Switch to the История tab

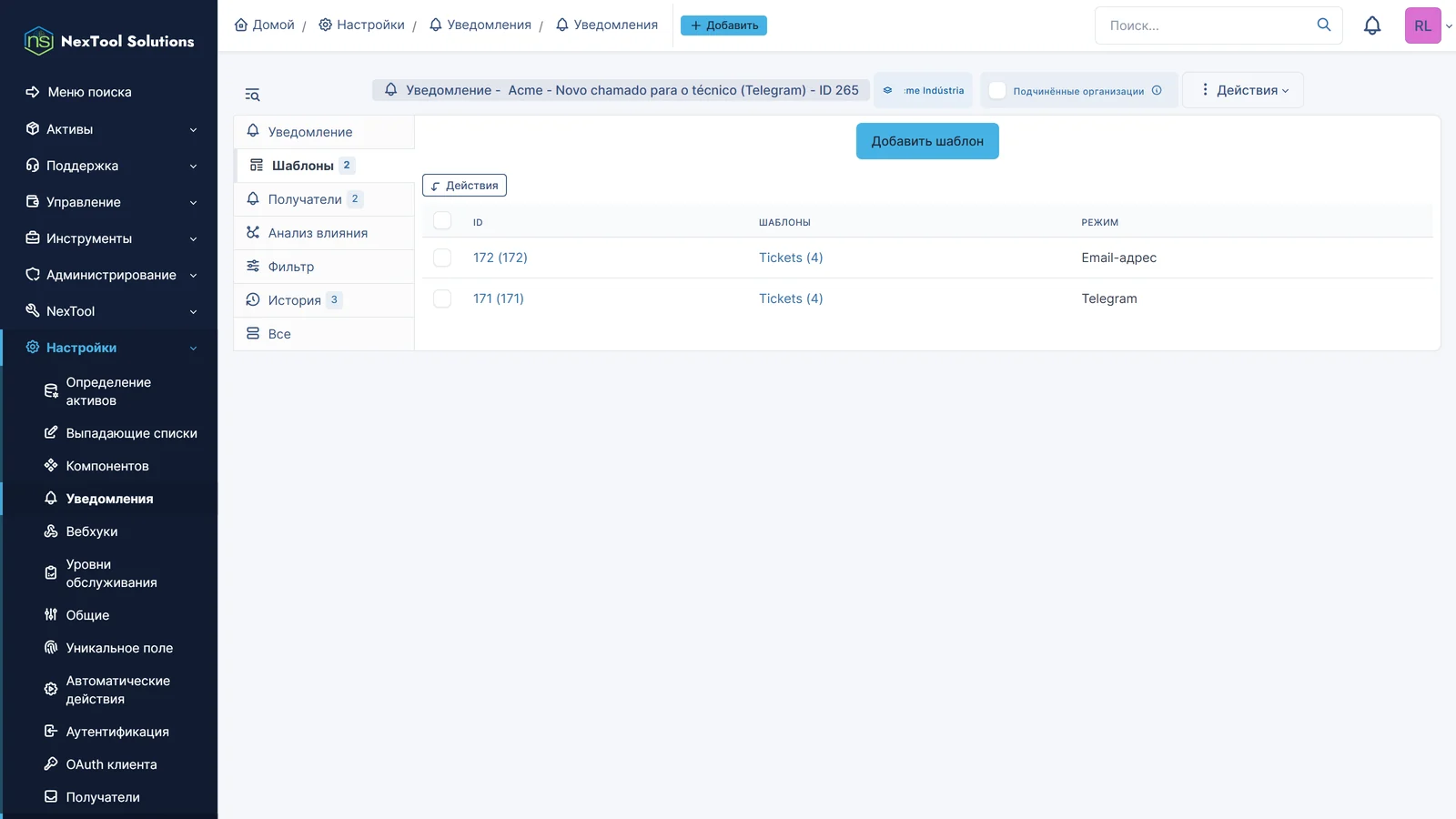(x=324, y=300)
